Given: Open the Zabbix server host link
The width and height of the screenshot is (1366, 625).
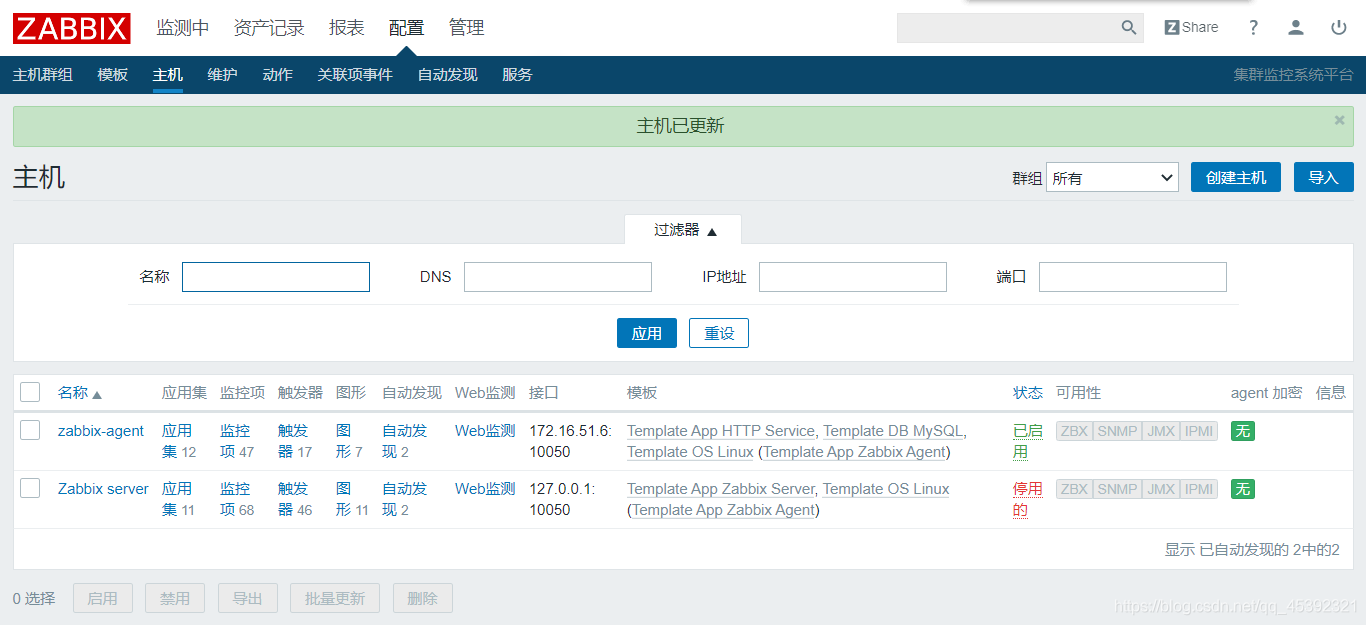Looking at the screenshot, I should (x=103, y=489).
